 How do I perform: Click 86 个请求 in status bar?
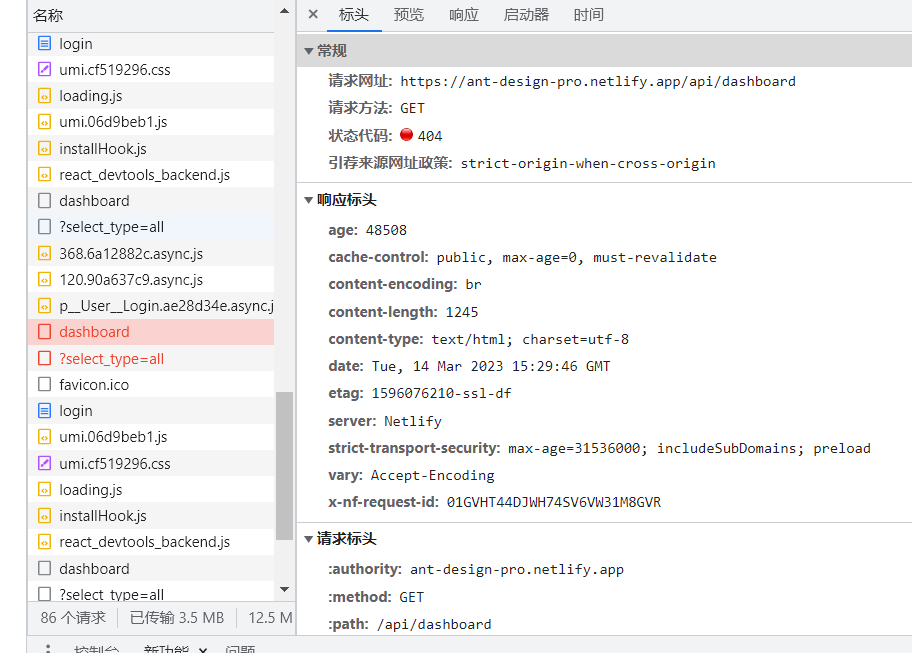coord(73,618)
